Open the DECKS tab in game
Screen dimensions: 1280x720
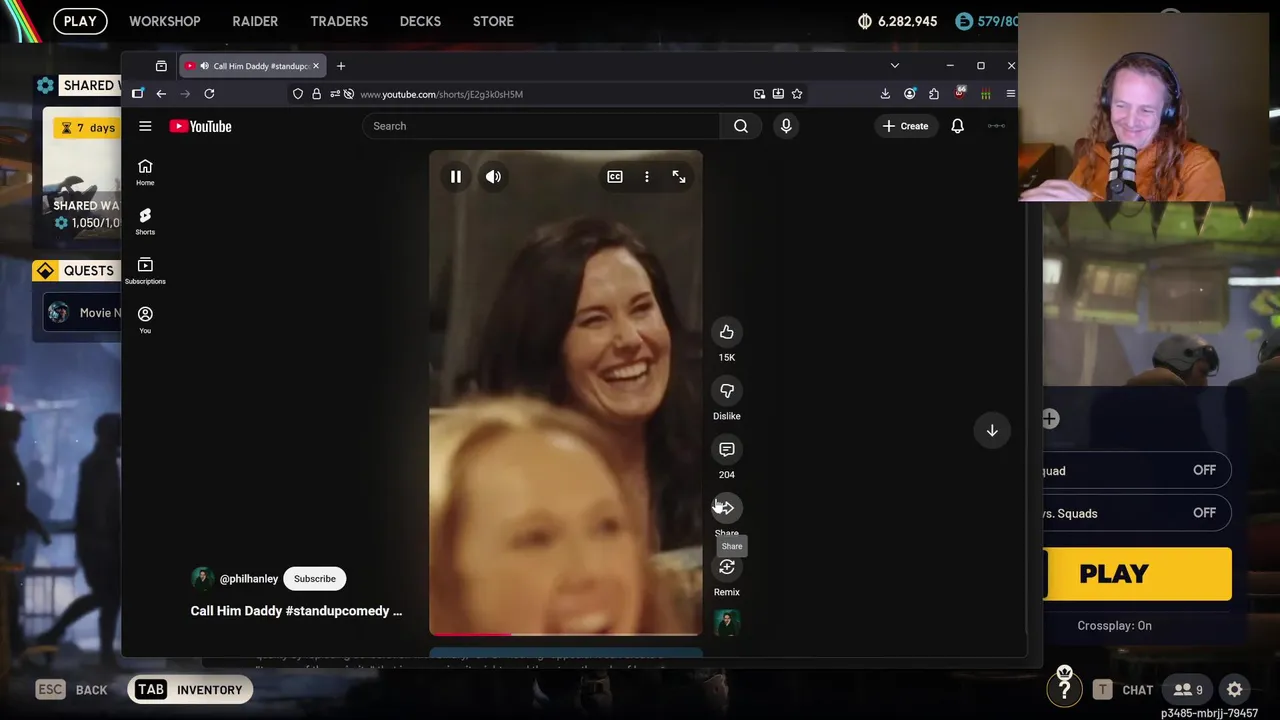click(x=420, y=21)
